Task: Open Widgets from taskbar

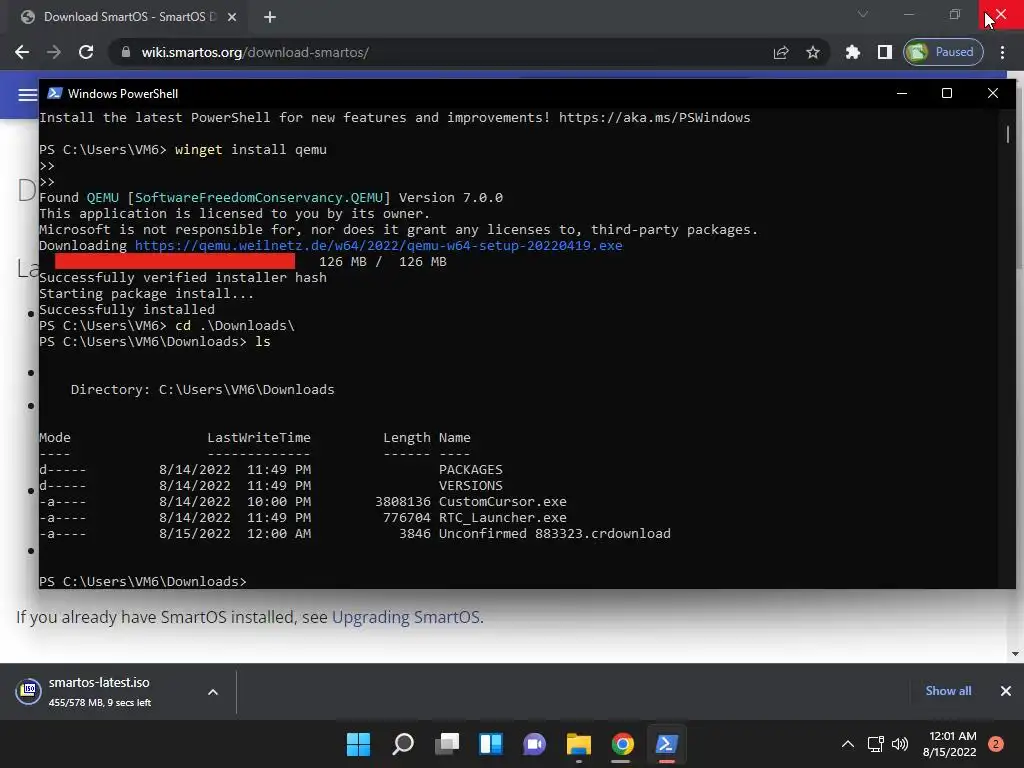Action: 491,744
